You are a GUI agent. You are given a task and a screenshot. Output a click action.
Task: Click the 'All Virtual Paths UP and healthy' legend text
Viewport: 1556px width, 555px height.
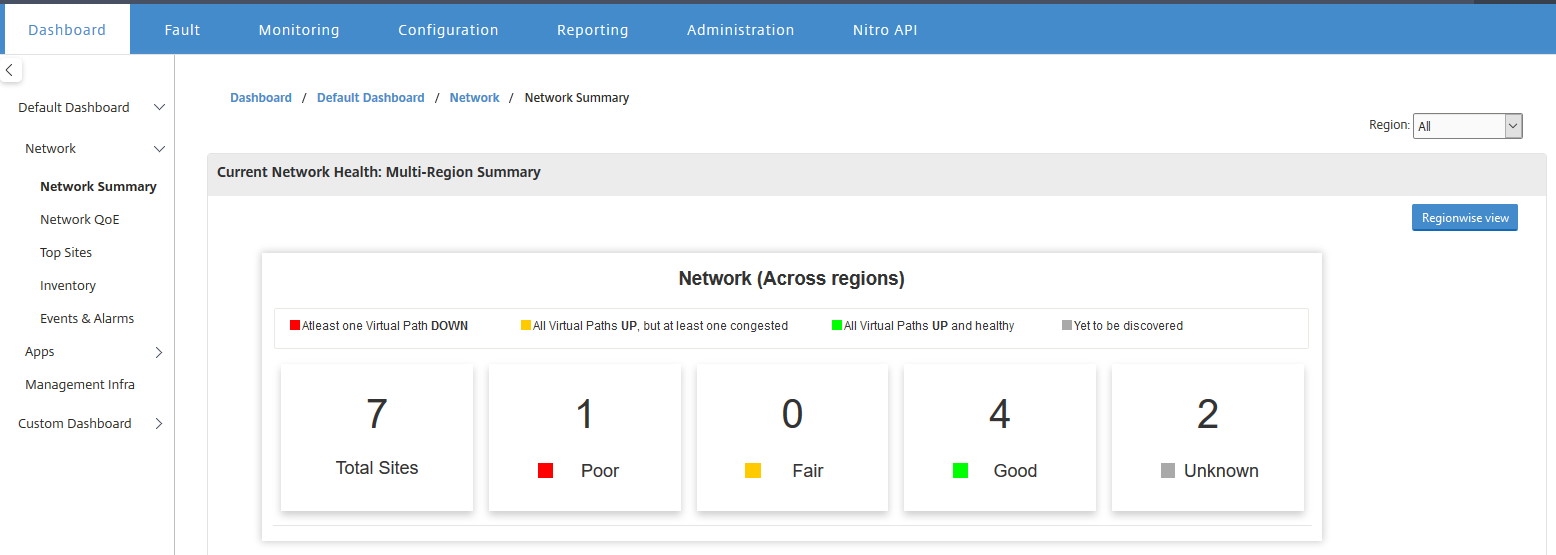click(x=929, y=326)
